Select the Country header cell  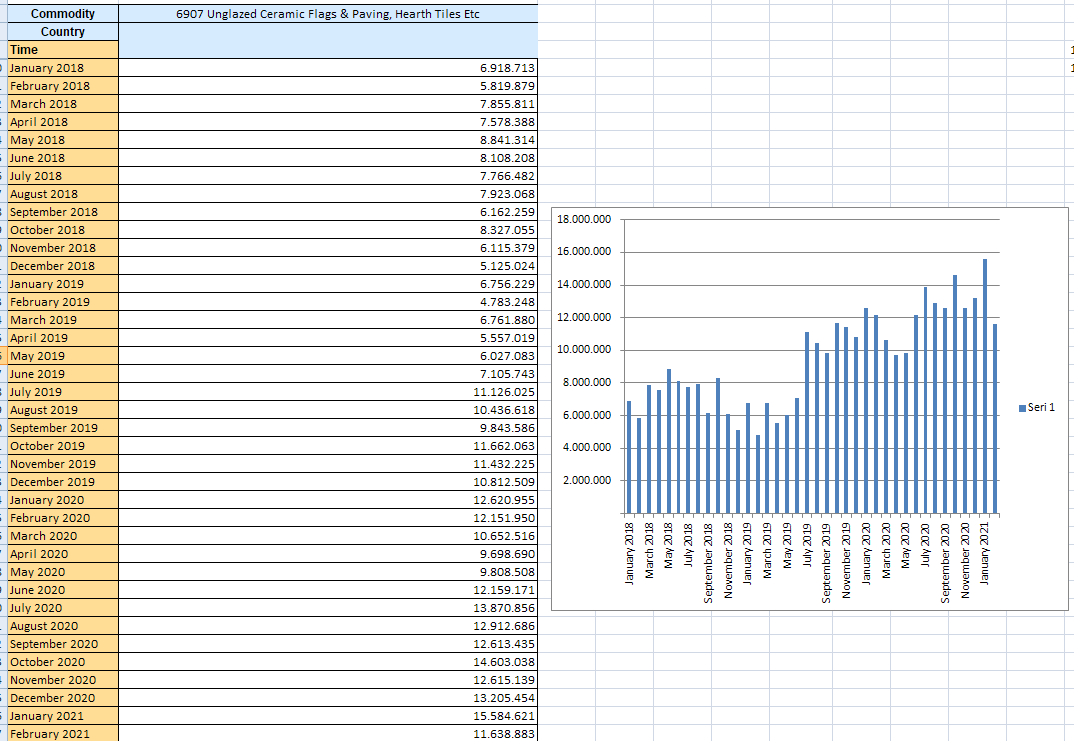pos(63,32)
